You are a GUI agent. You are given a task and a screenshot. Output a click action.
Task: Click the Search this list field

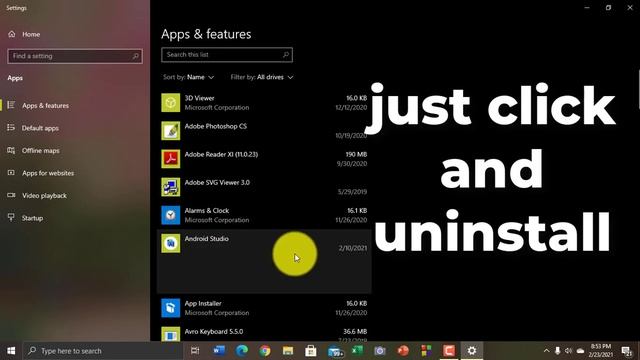[x=227, y=55]
